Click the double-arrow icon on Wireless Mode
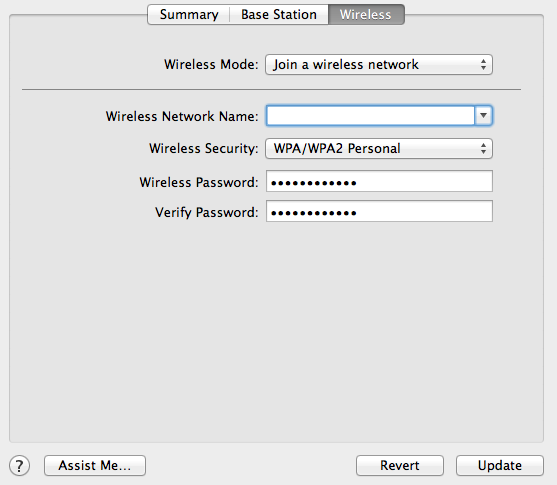557x485 pixels. click(x=483, y=64)
